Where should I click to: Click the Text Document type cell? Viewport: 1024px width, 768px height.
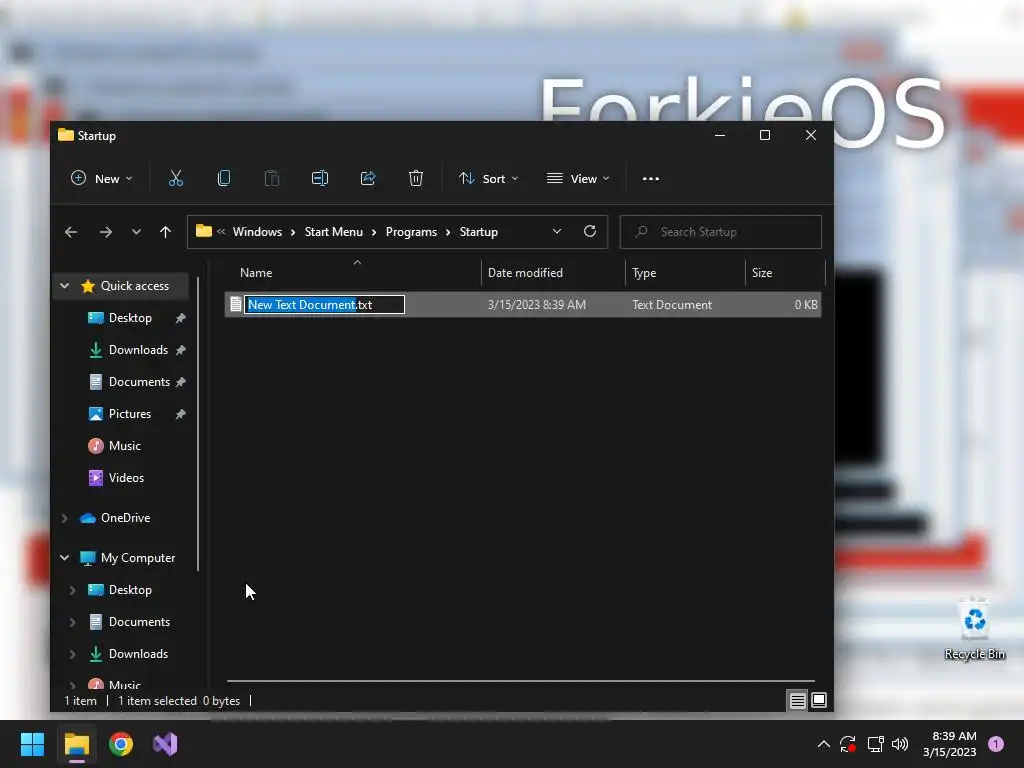click(672, 304)
